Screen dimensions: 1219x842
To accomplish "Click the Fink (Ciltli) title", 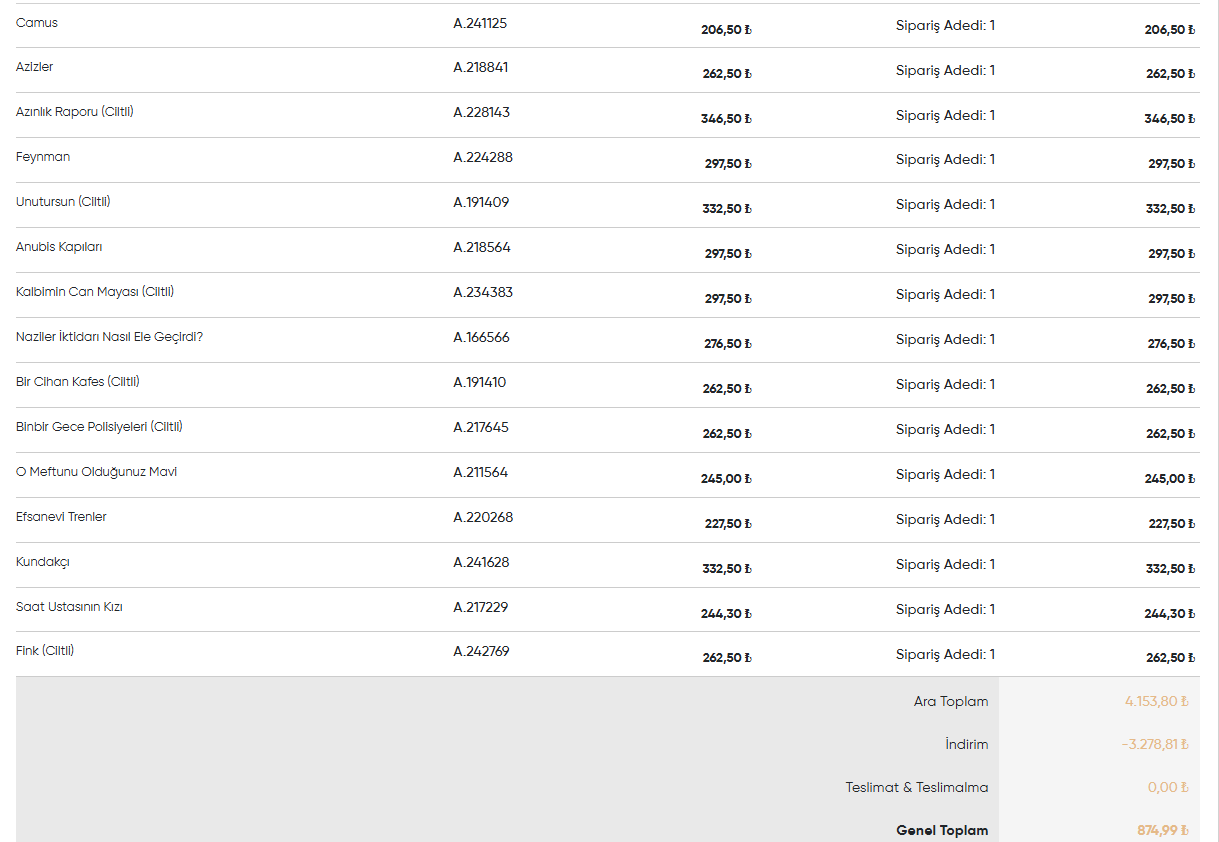I will coord(45,651).
